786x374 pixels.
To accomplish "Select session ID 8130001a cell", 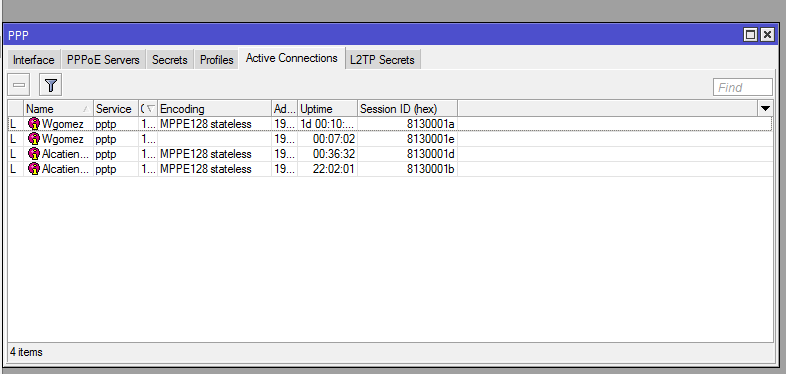I will (431, 124).
